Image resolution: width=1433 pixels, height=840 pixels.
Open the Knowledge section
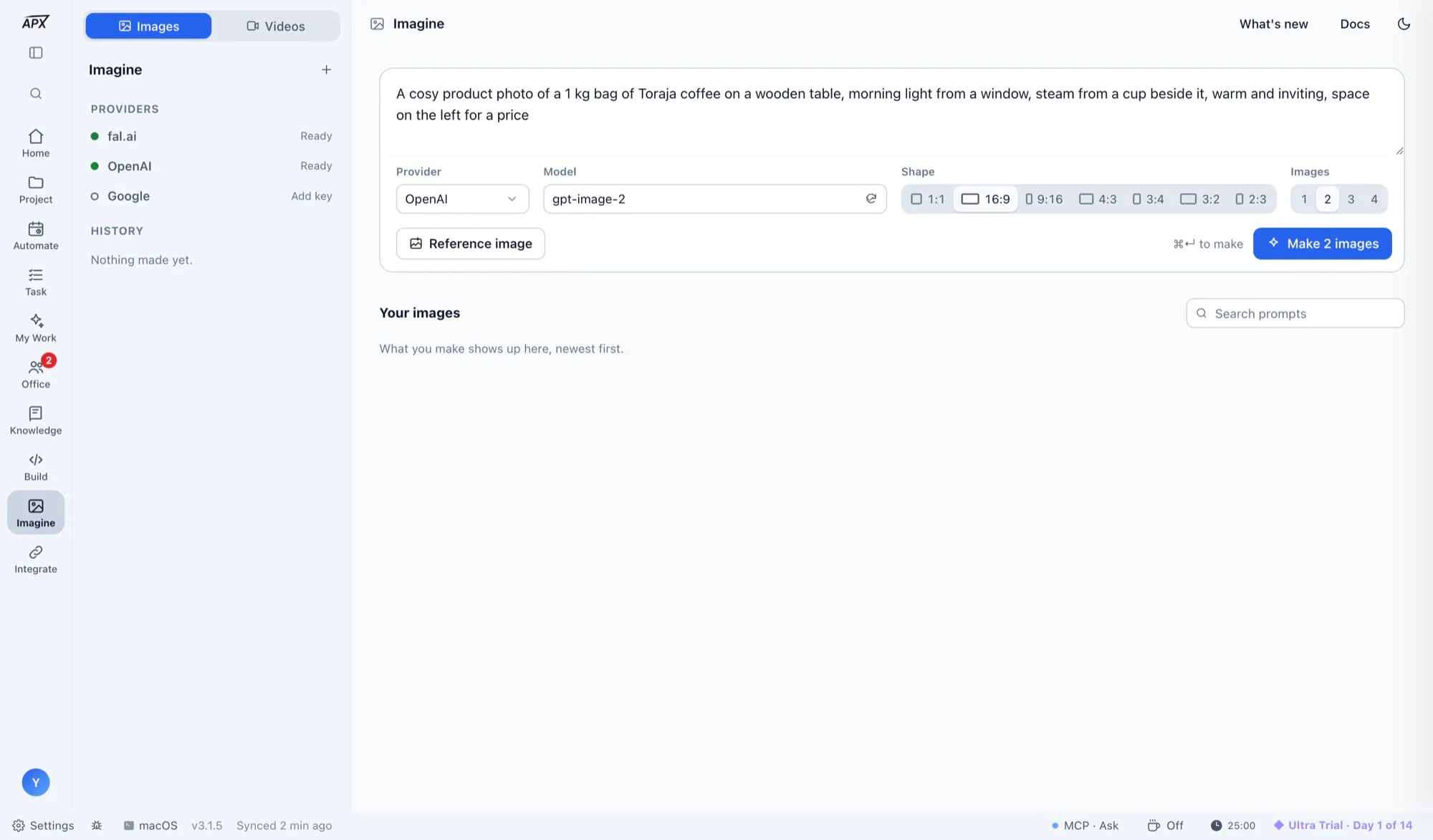[x=36, y=420]
